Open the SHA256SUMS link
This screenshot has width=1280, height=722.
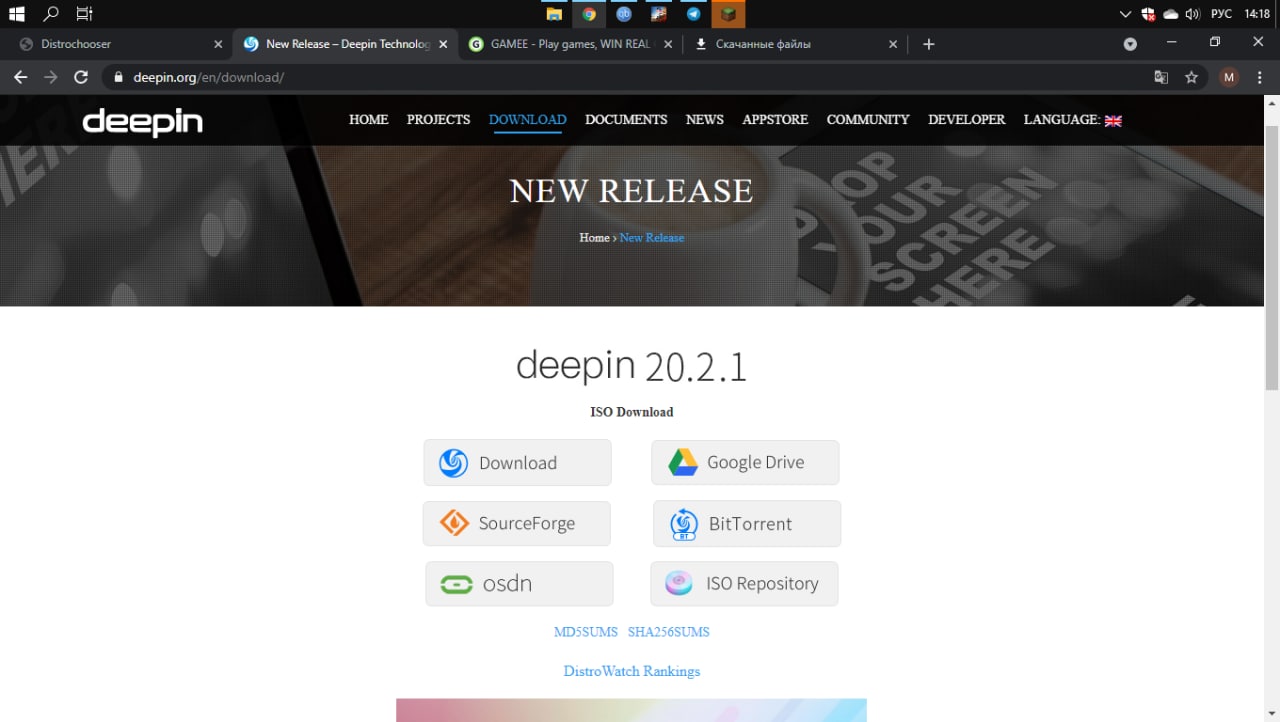pyautogui.click(x=669, y=632)
